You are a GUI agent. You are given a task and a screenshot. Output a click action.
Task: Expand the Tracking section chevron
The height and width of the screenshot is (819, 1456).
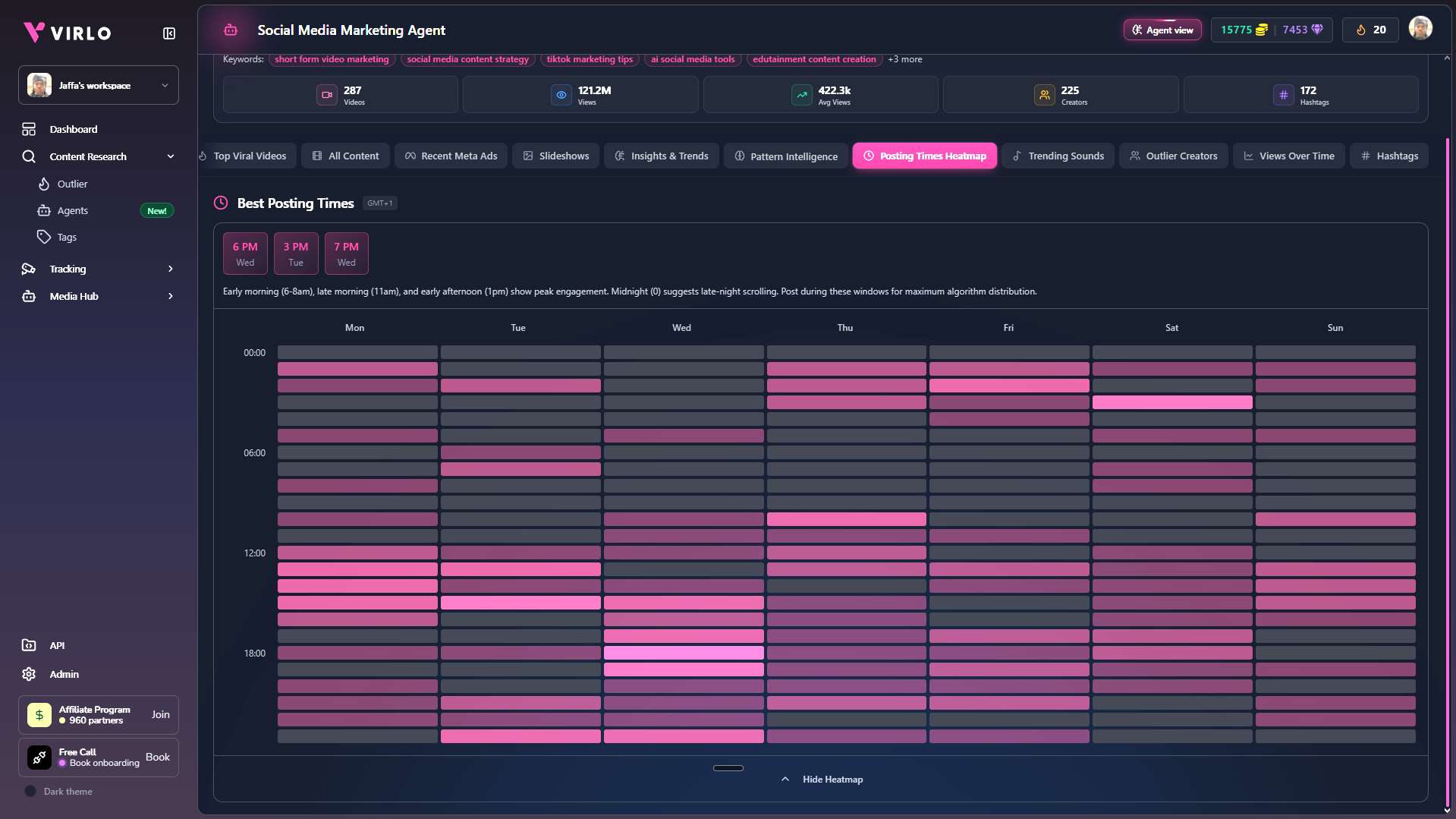(x=171, y=269)
